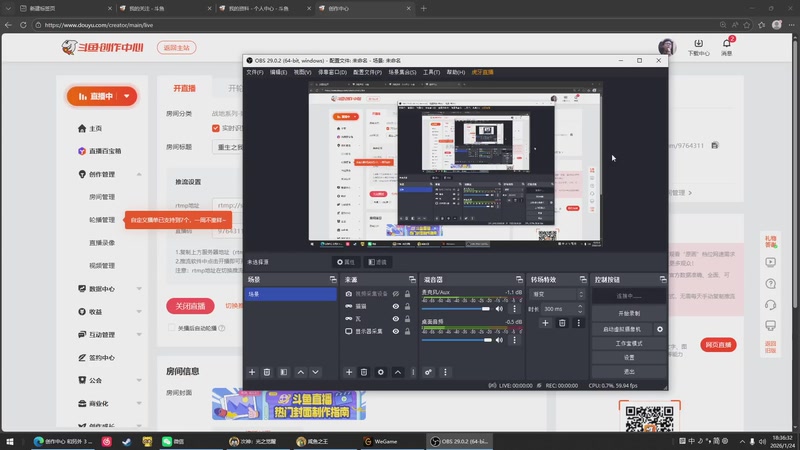Viewport: 800px width, 450px height.
Task: Open source properties gear in 来源 toolbar
Action: 381,372
